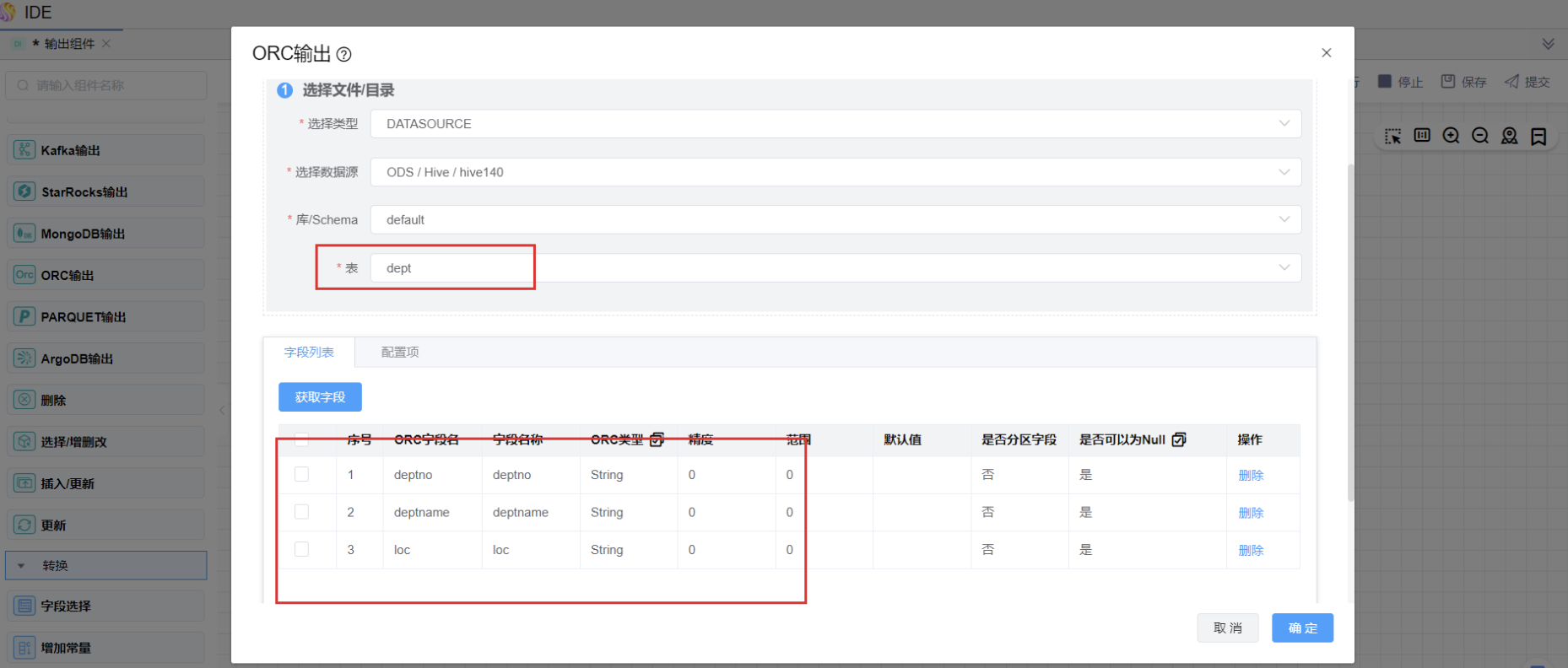Click the 是否分区字段 column header
Viewport: 1568px width, 668px height.
pyautogui.click(x=1019, y=439)
